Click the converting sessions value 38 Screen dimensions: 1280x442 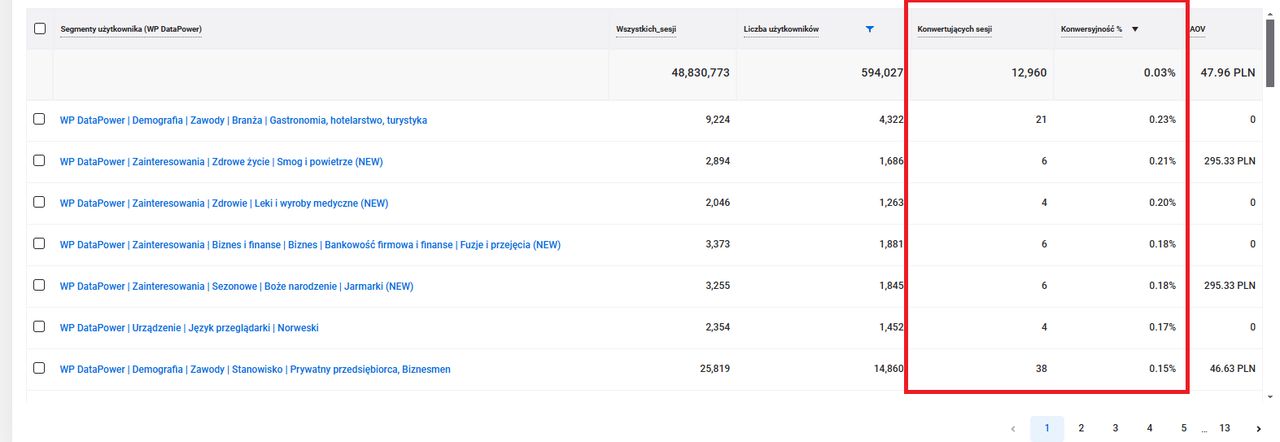click(1041, 369)
